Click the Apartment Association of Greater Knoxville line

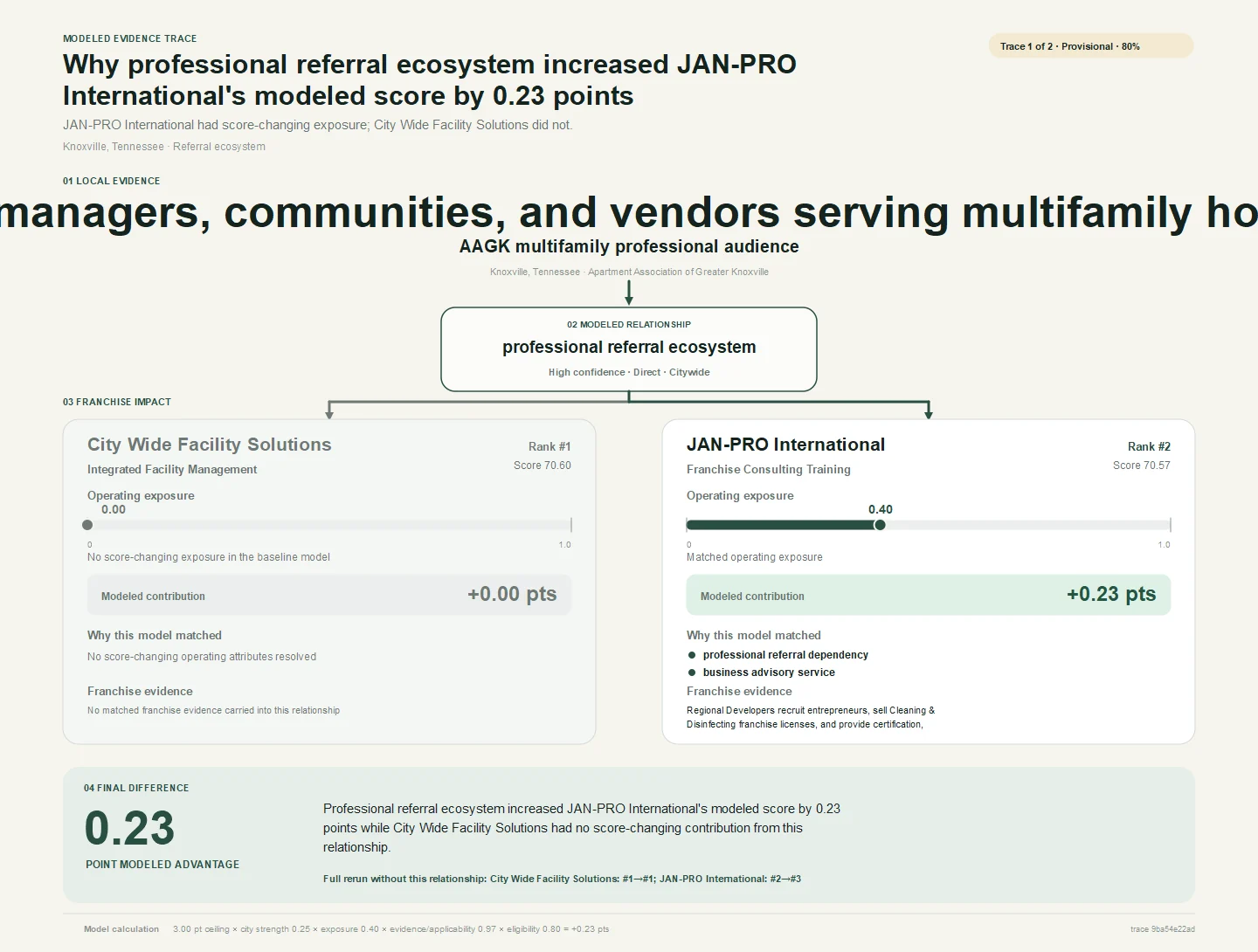(x=629, y=272)
